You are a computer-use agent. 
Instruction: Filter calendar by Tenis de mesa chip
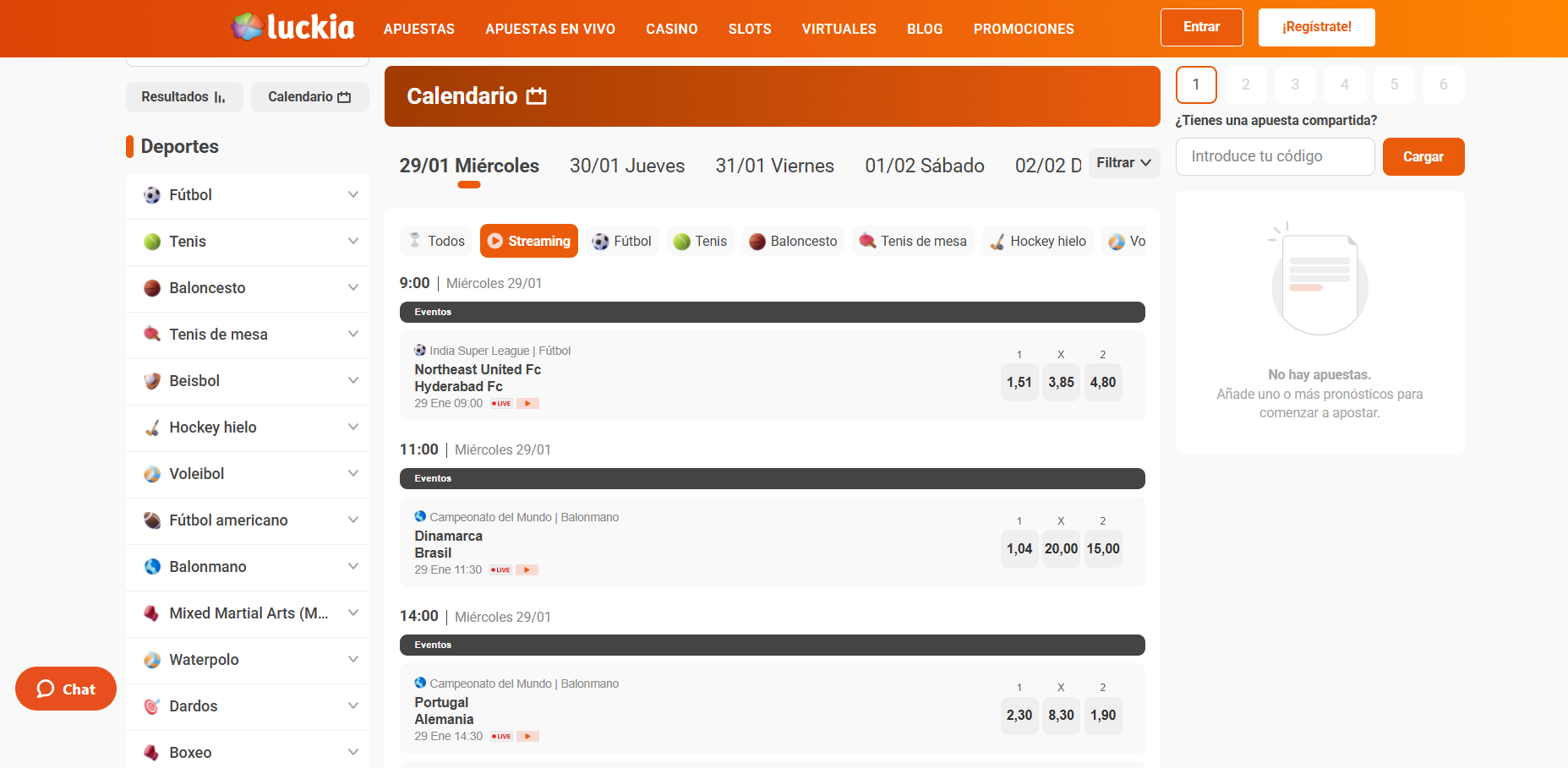click(913, 241)
